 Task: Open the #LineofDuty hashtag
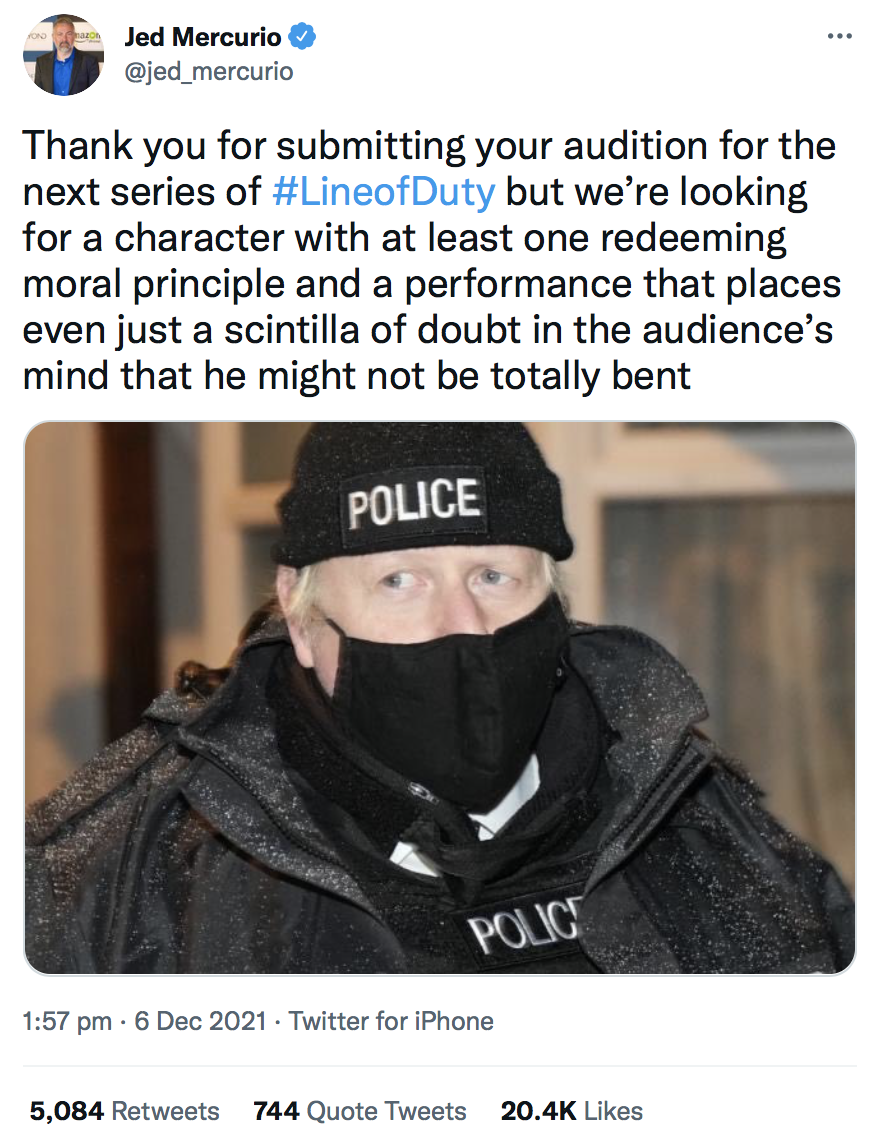383,192
